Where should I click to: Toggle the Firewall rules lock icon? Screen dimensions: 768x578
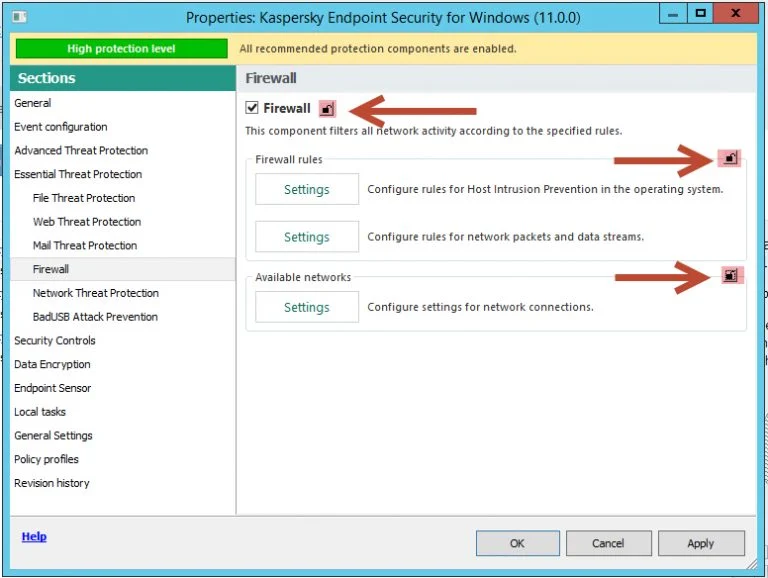[730, 158]
